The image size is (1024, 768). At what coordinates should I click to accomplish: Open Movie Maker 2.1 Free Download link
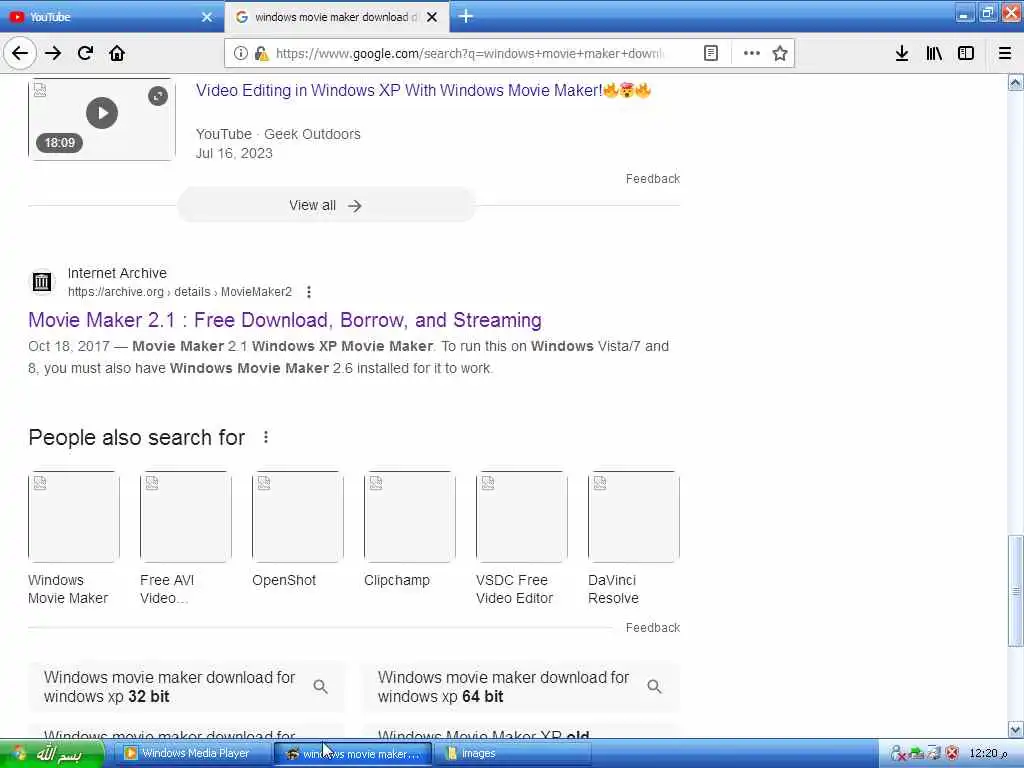(285, 320)
